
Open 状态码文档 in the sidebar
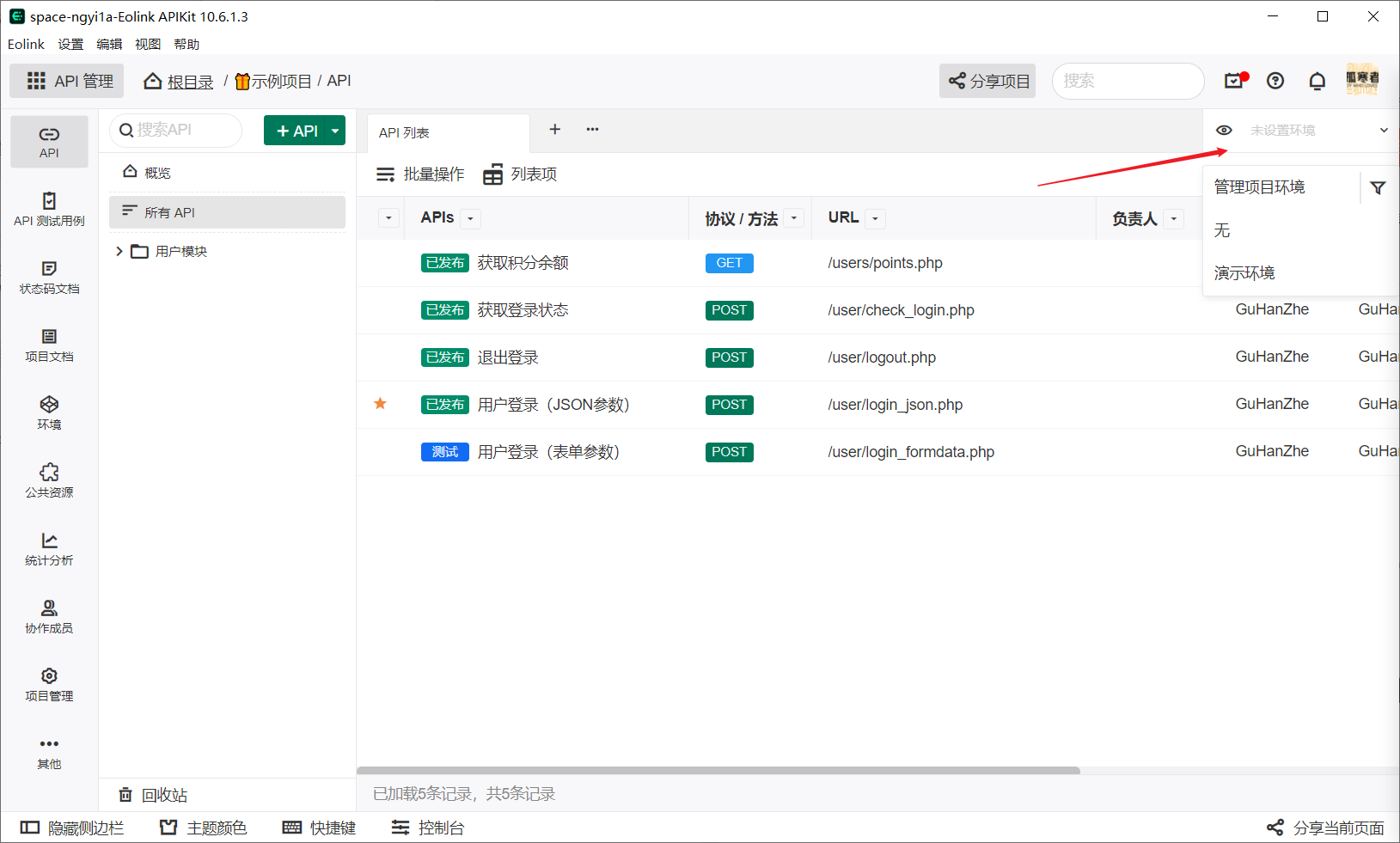click(x=49, y=278)
